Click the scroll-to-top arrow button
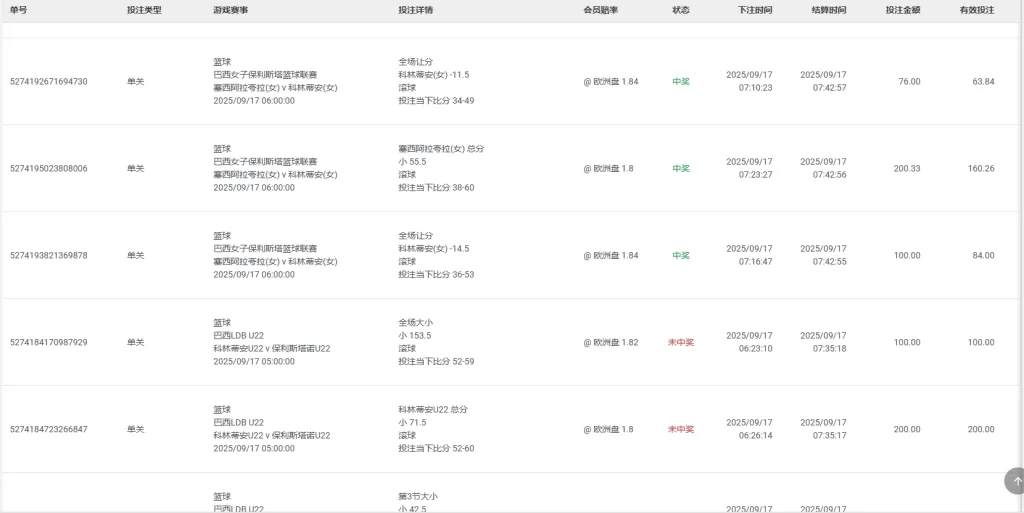This screenshot has width=1024, height=513. [x=1013, y=481]
